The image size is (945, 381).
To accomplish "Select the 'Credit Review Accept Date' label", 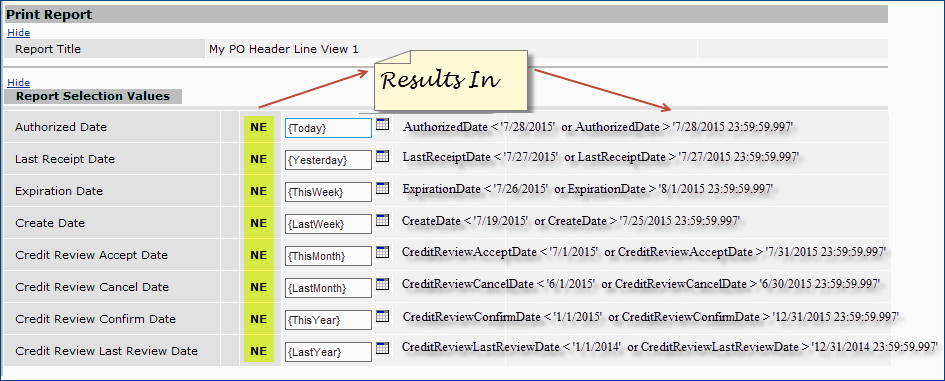I will [92, 255].
